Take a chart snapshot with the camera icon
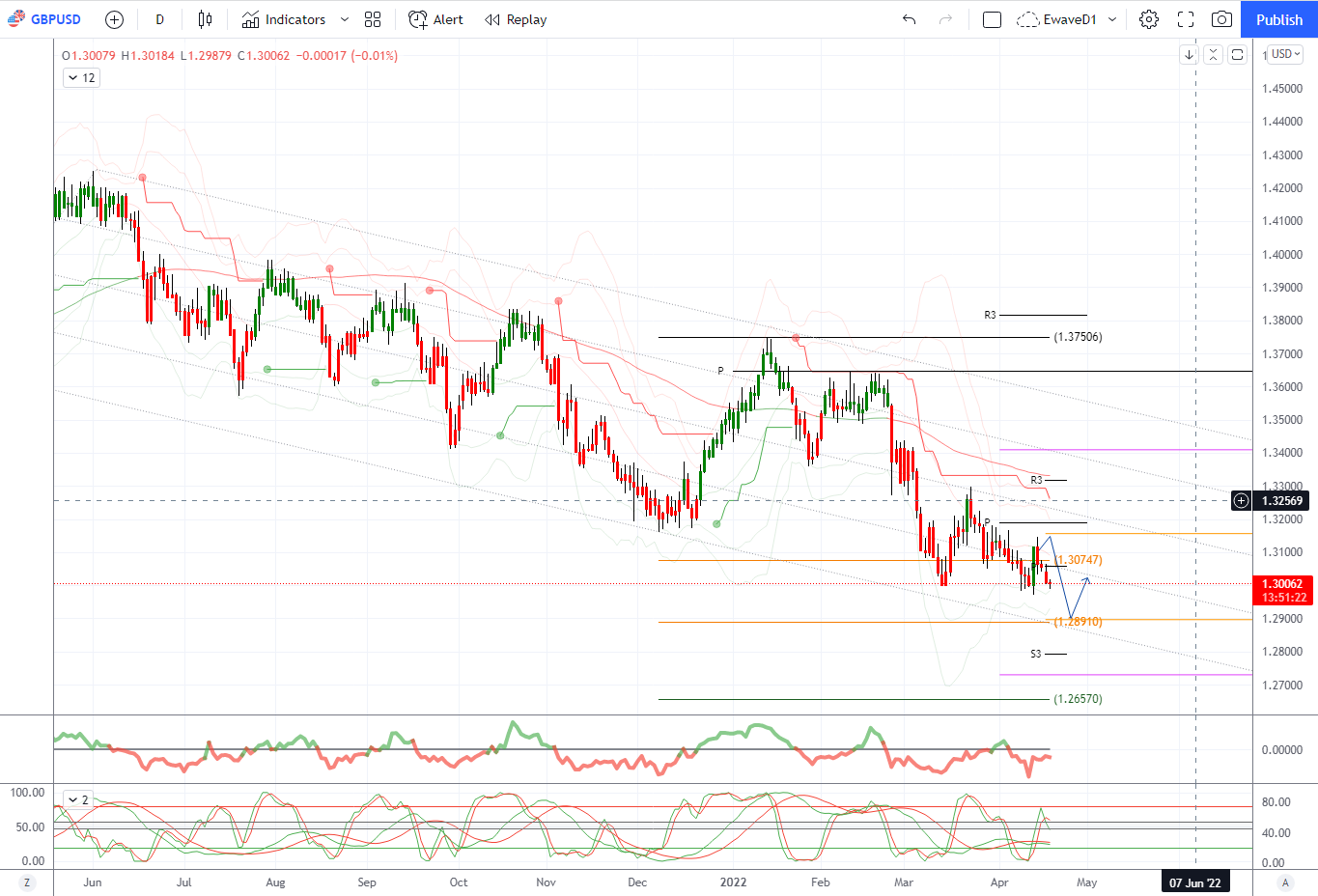1318x896 pixels. tap(1221, 19)
